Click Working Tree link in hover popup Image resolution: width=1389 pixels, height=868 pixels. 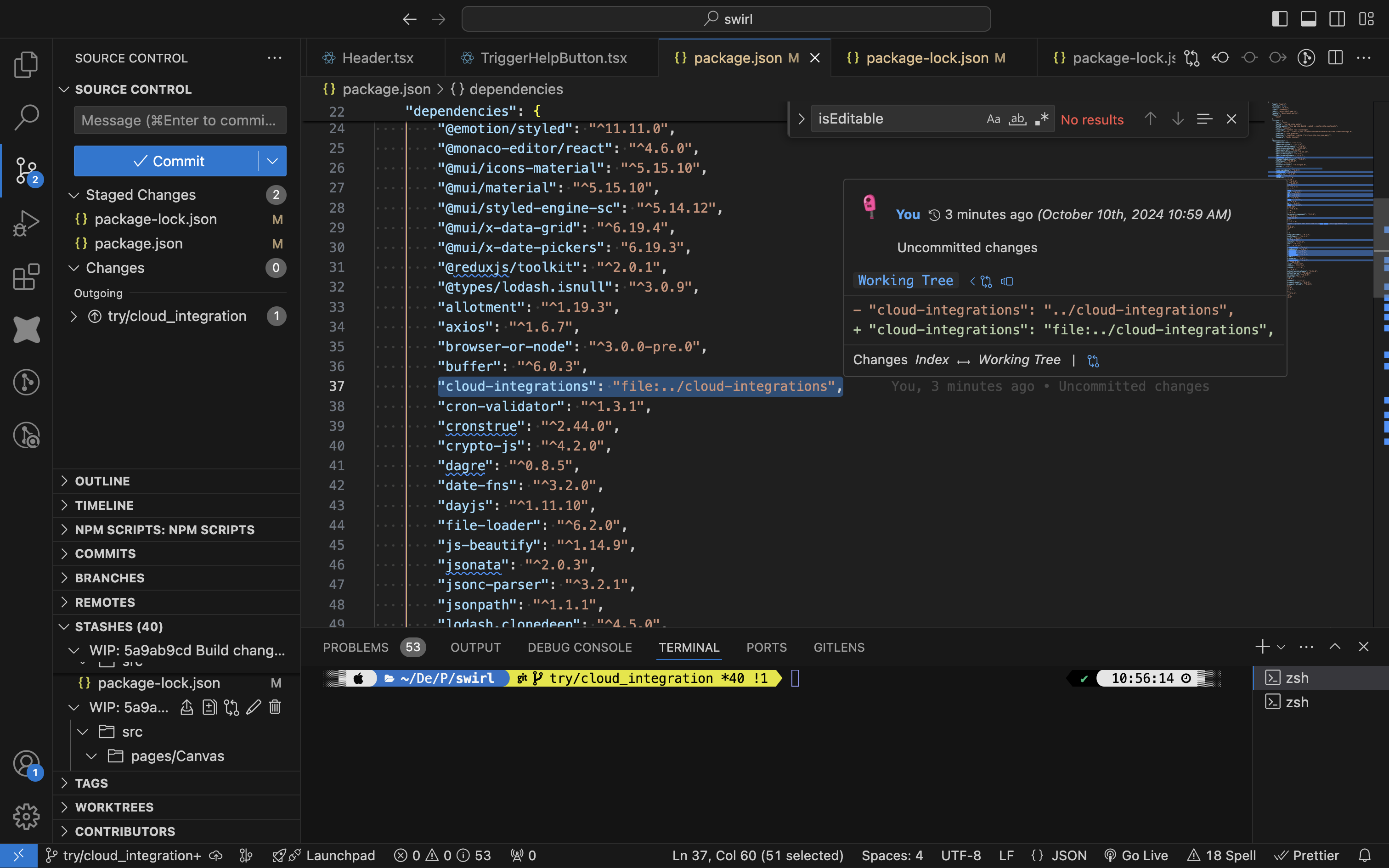905,281
